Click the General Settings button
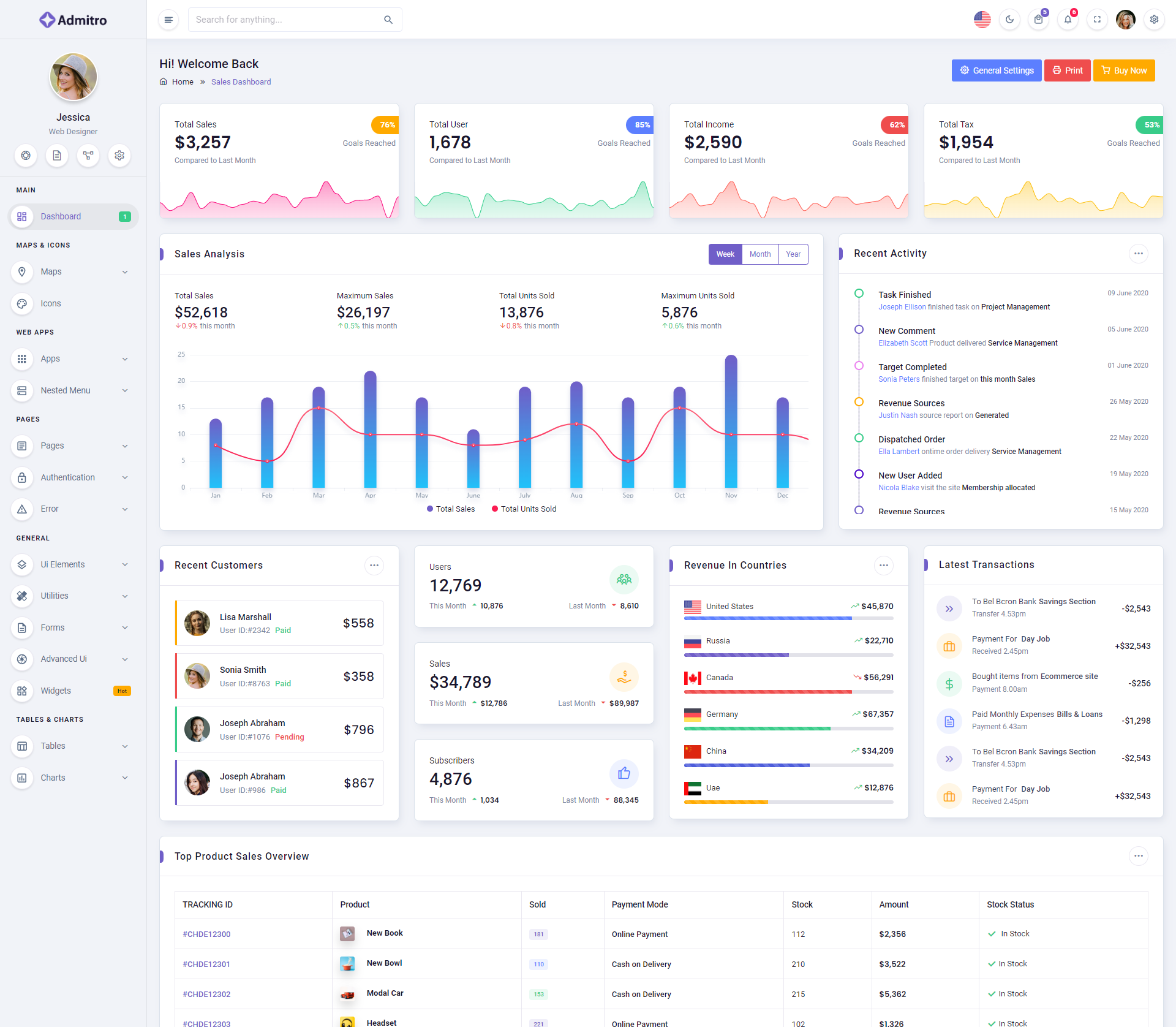Screen dimensions: 1176x1027 996,70
